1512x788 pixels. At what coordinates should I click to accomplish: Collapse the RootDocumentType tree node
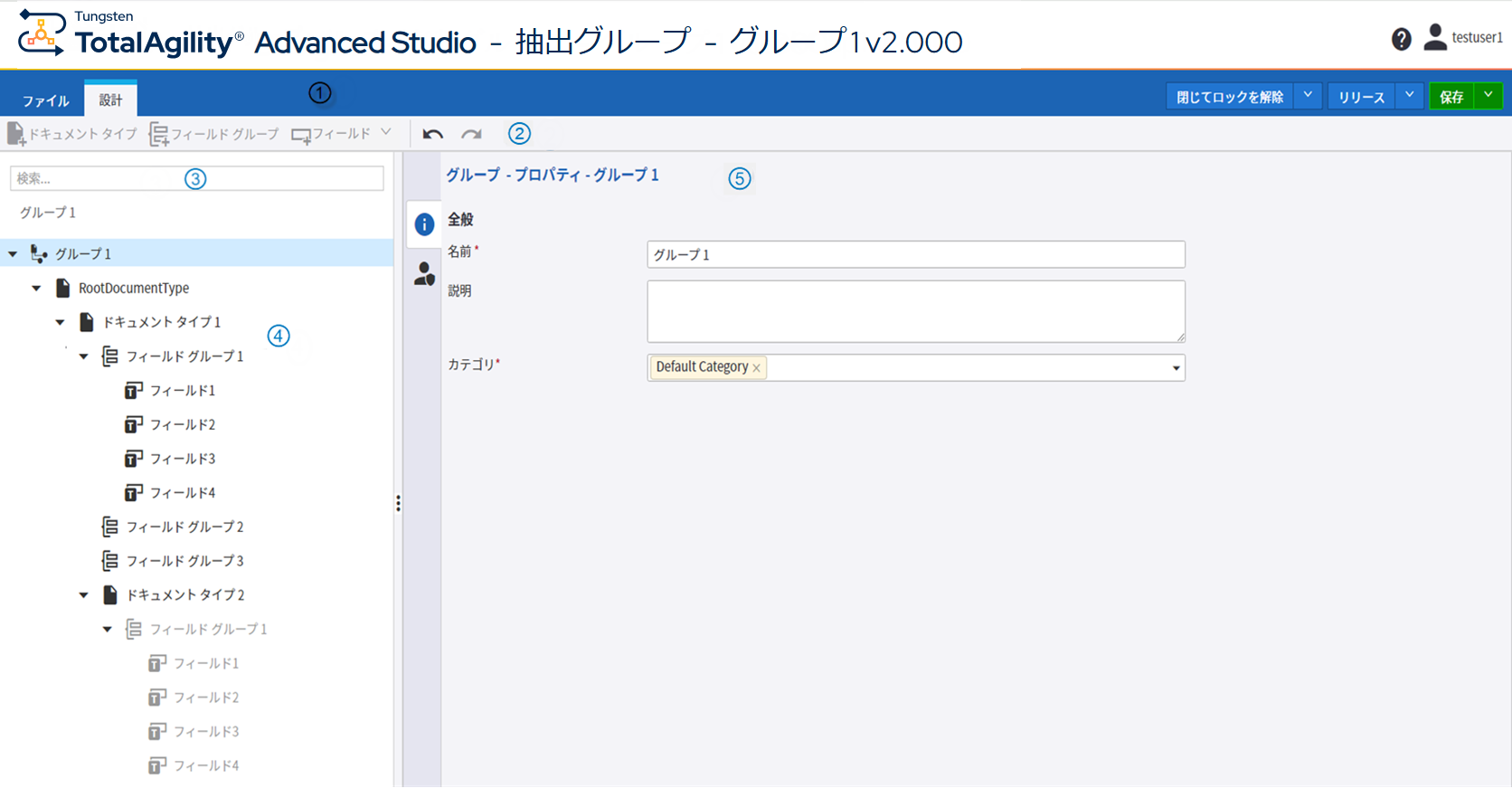[x=37, y=289]
